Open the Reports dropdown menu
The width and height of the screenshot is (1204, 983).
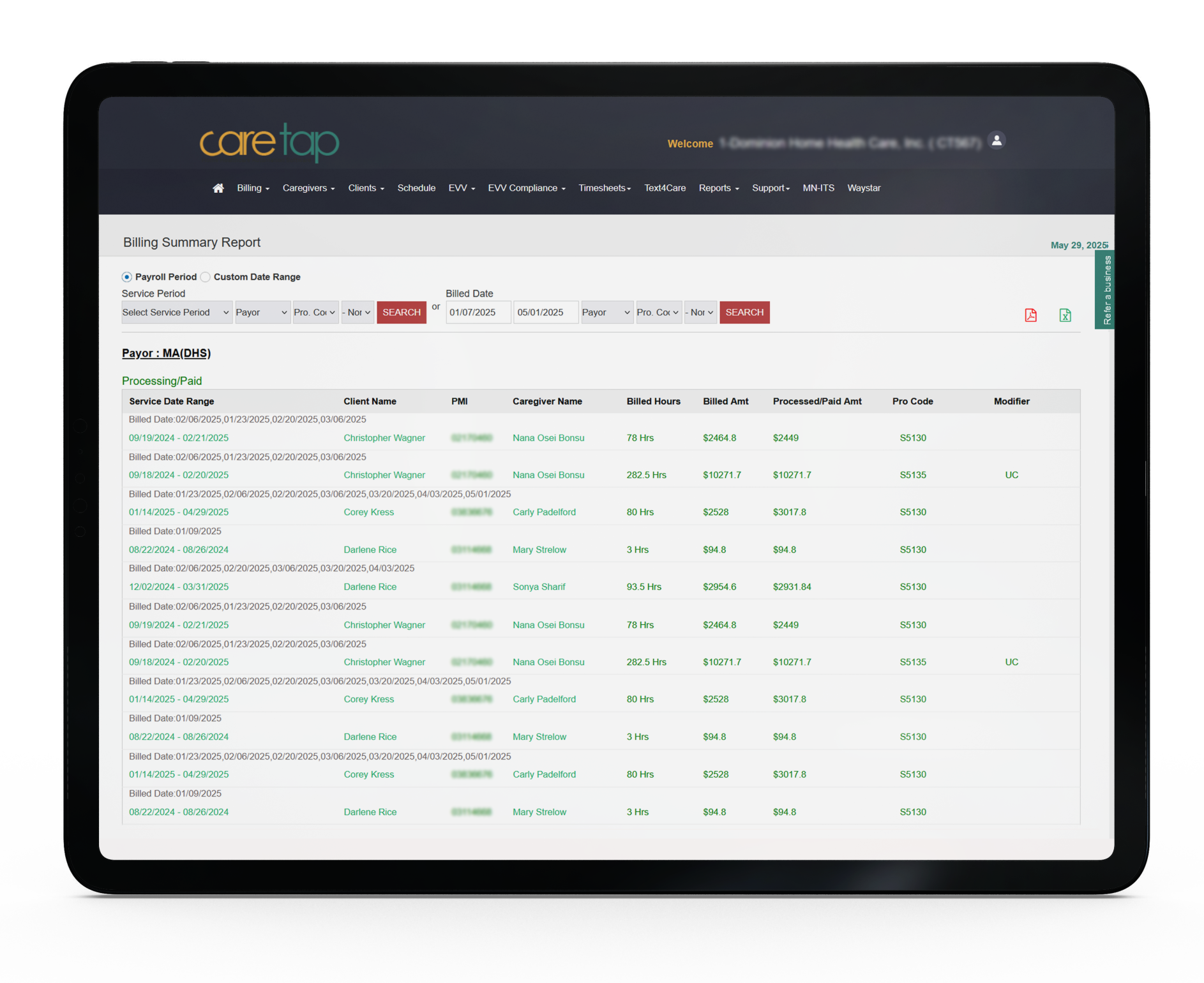pyautogui.click(x=718, y=188)
